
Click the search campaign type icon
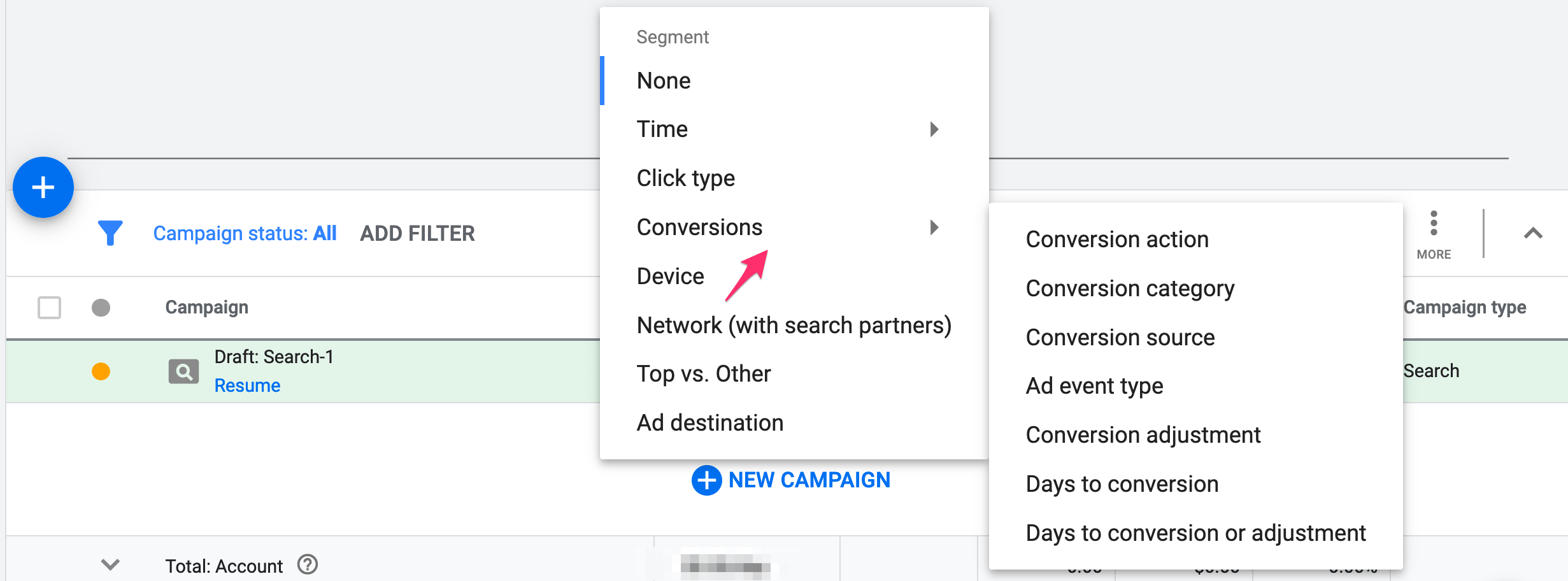[183, 371]
